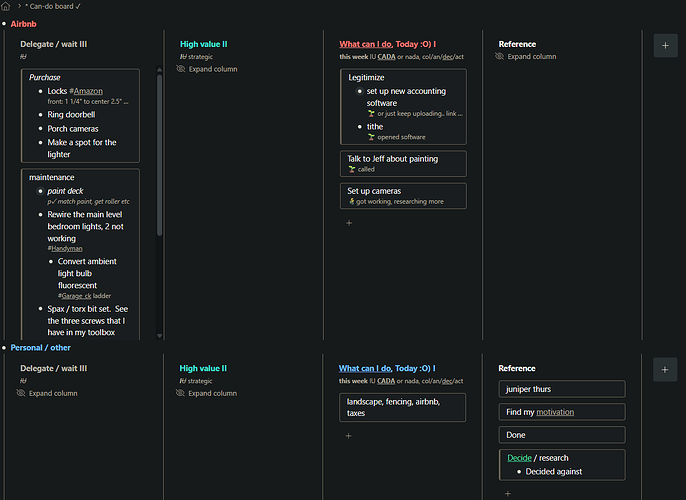Click bullet beside Make a spot for lighter

pos(40,143)
